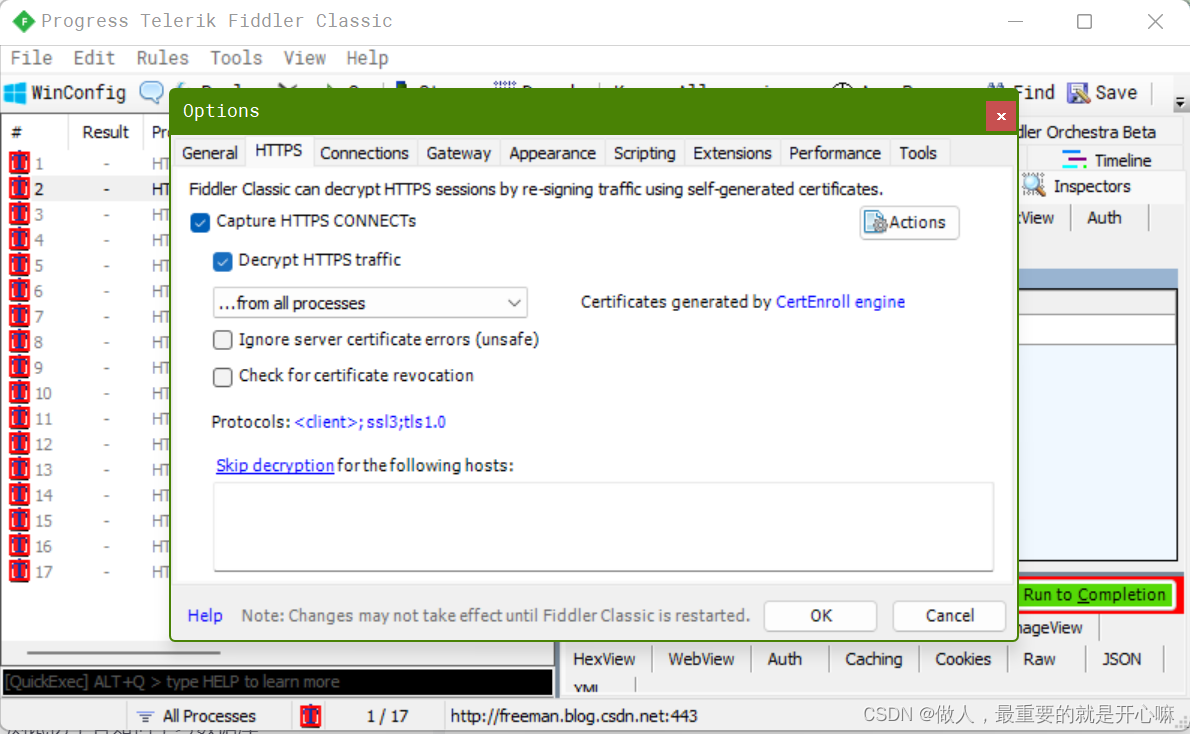Confirm options with OK

pos(820,616)
